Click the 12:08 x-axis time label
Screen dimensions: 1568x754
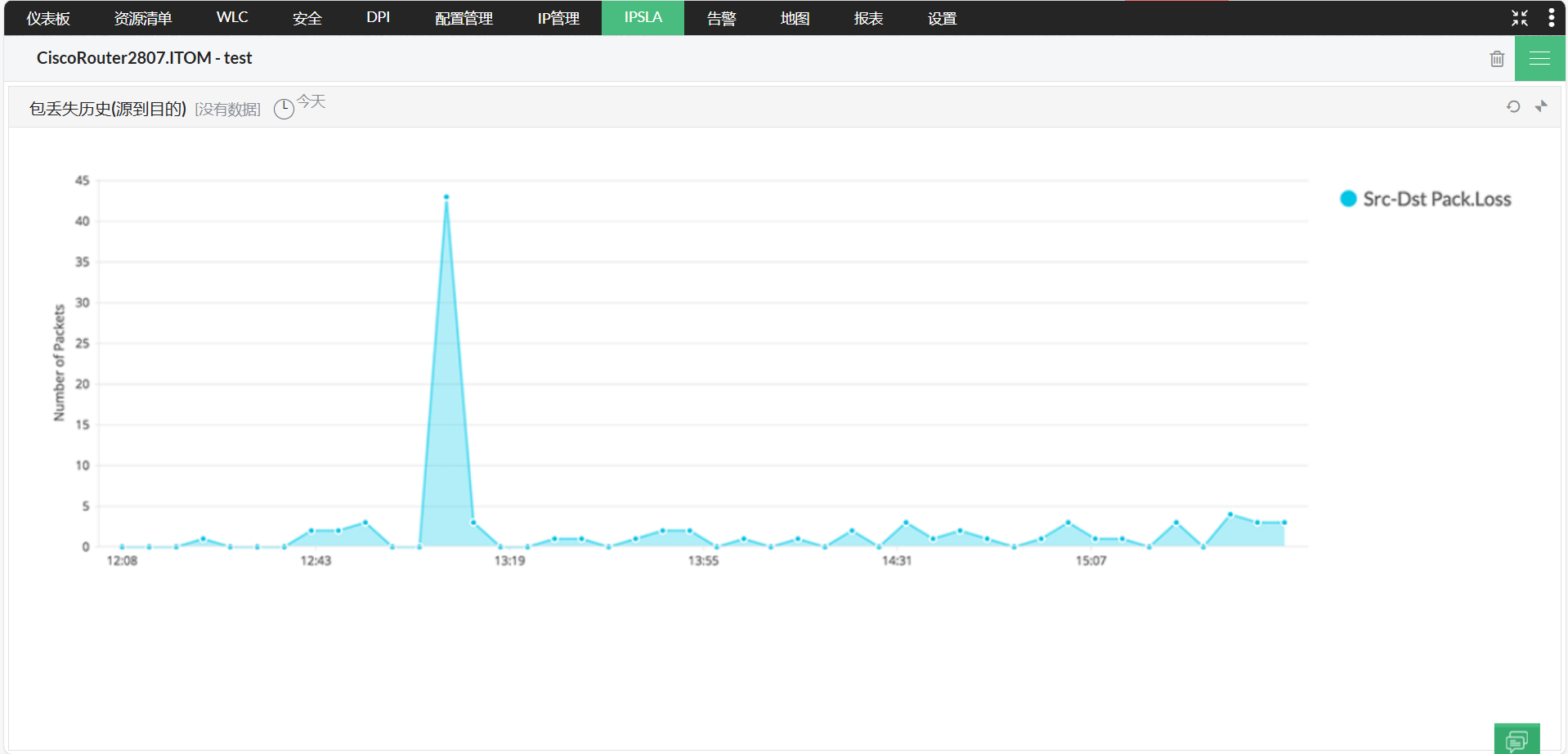(x=122, y=560)
